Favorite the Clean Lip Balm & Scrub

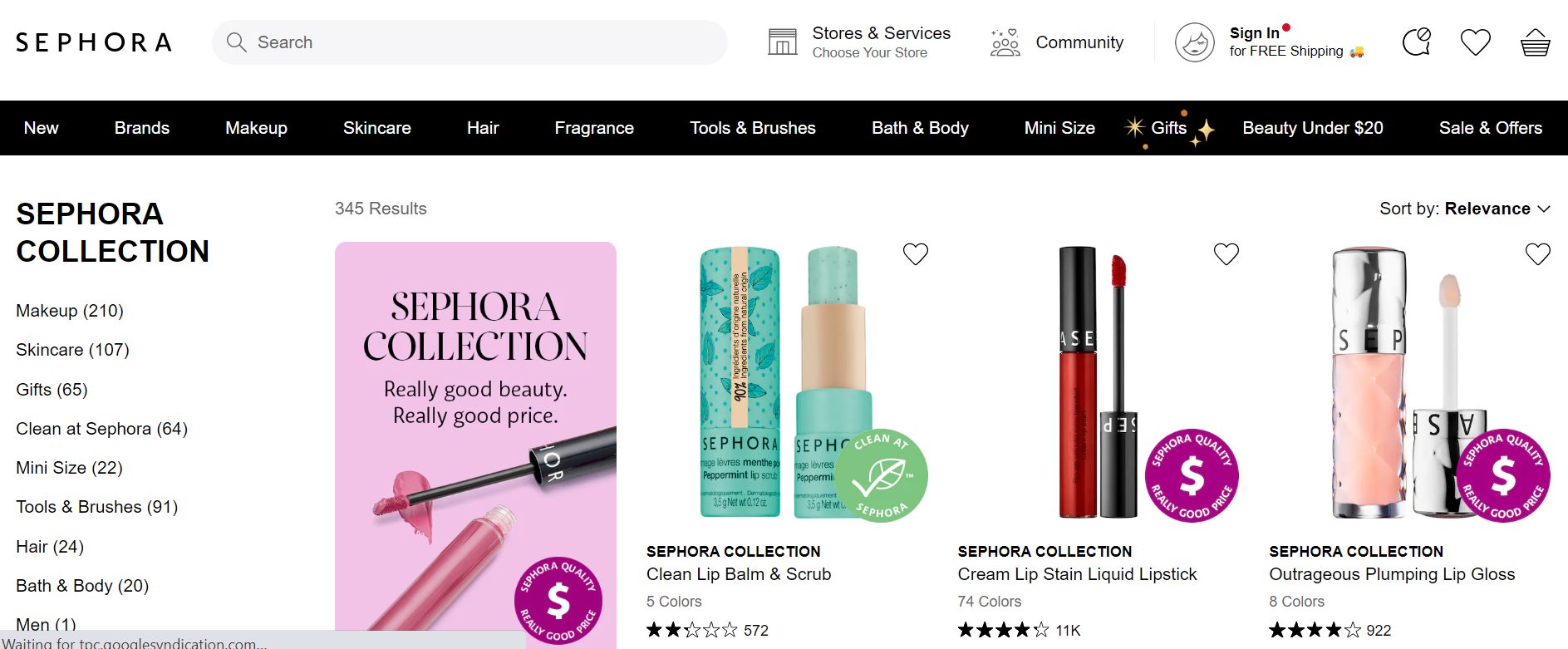915,254
